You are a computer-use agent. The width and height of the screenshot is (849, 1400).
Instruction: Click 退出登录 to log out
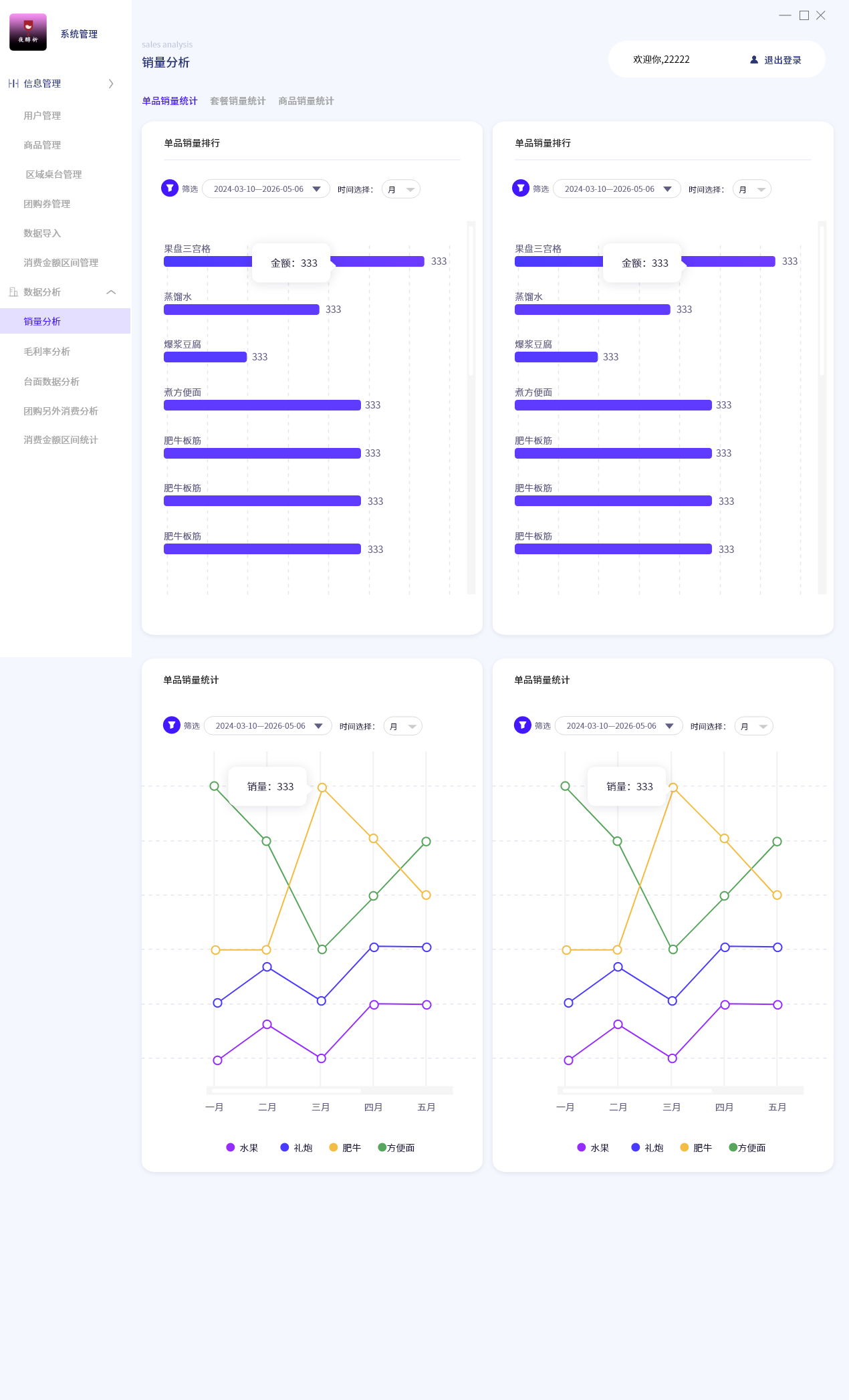782,60
